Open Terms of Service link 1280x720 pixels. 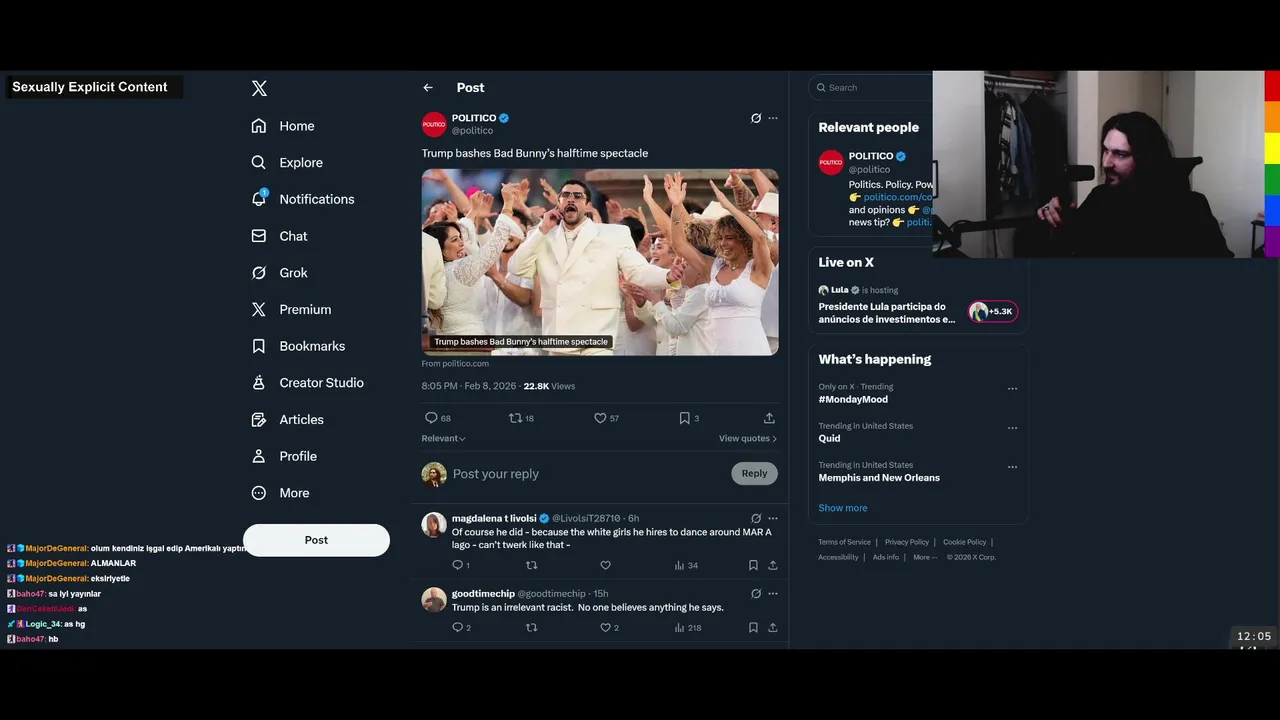pos(844,542)
